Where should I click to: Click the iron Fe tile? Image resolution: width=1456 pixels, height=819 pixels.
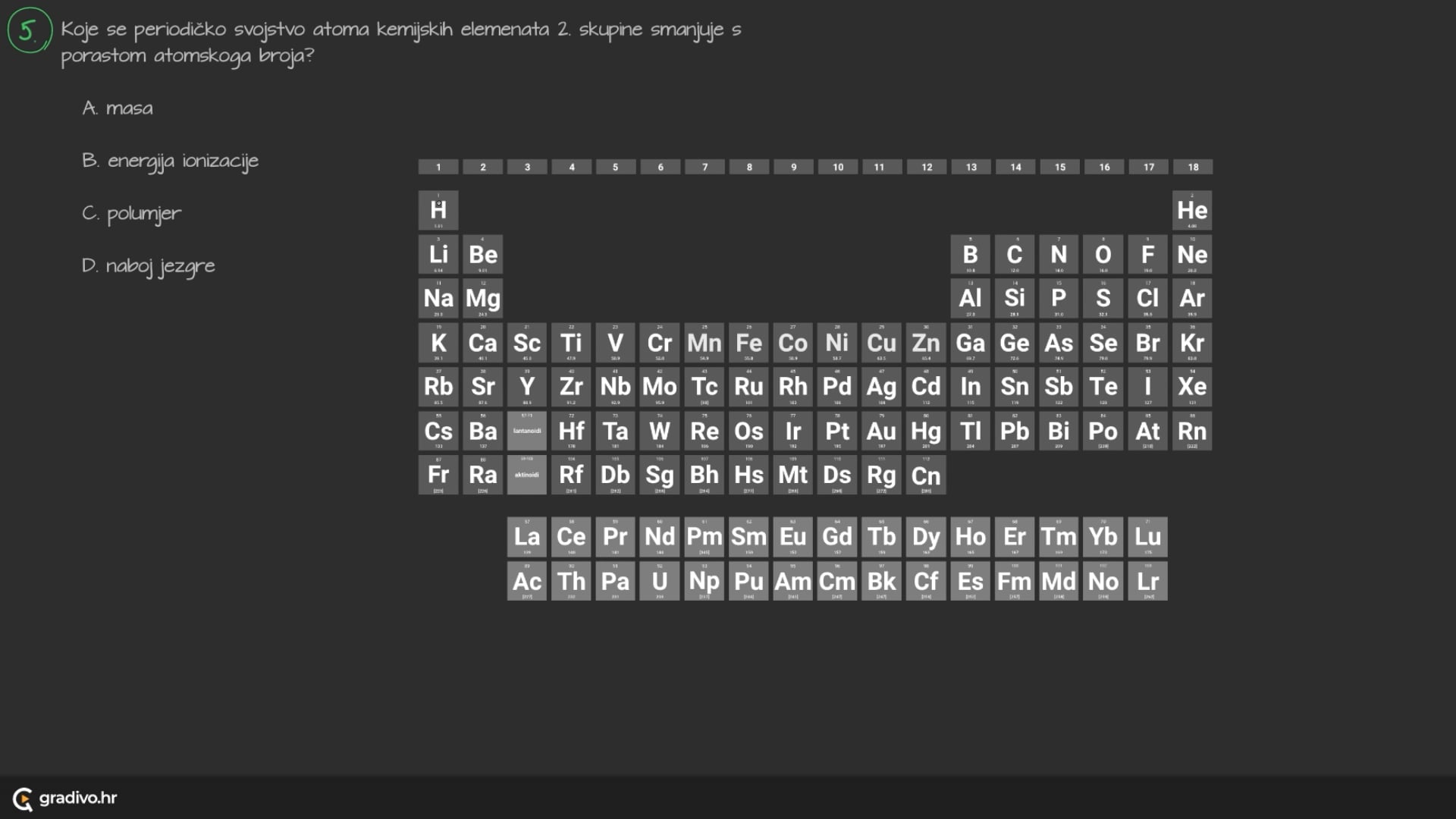coord(749,343)
